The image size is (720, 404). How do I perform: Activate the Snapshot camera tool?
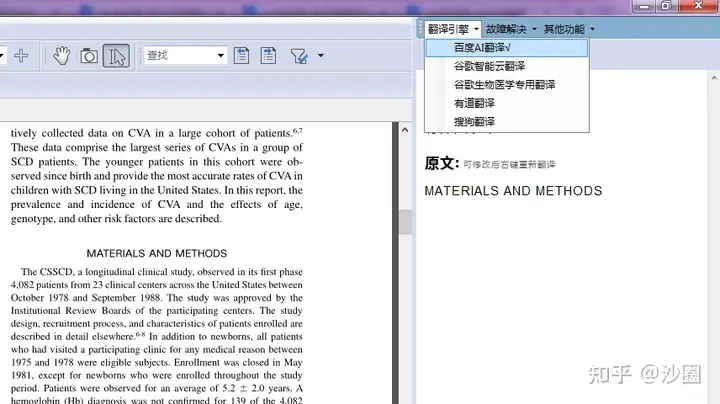(89, 56)
